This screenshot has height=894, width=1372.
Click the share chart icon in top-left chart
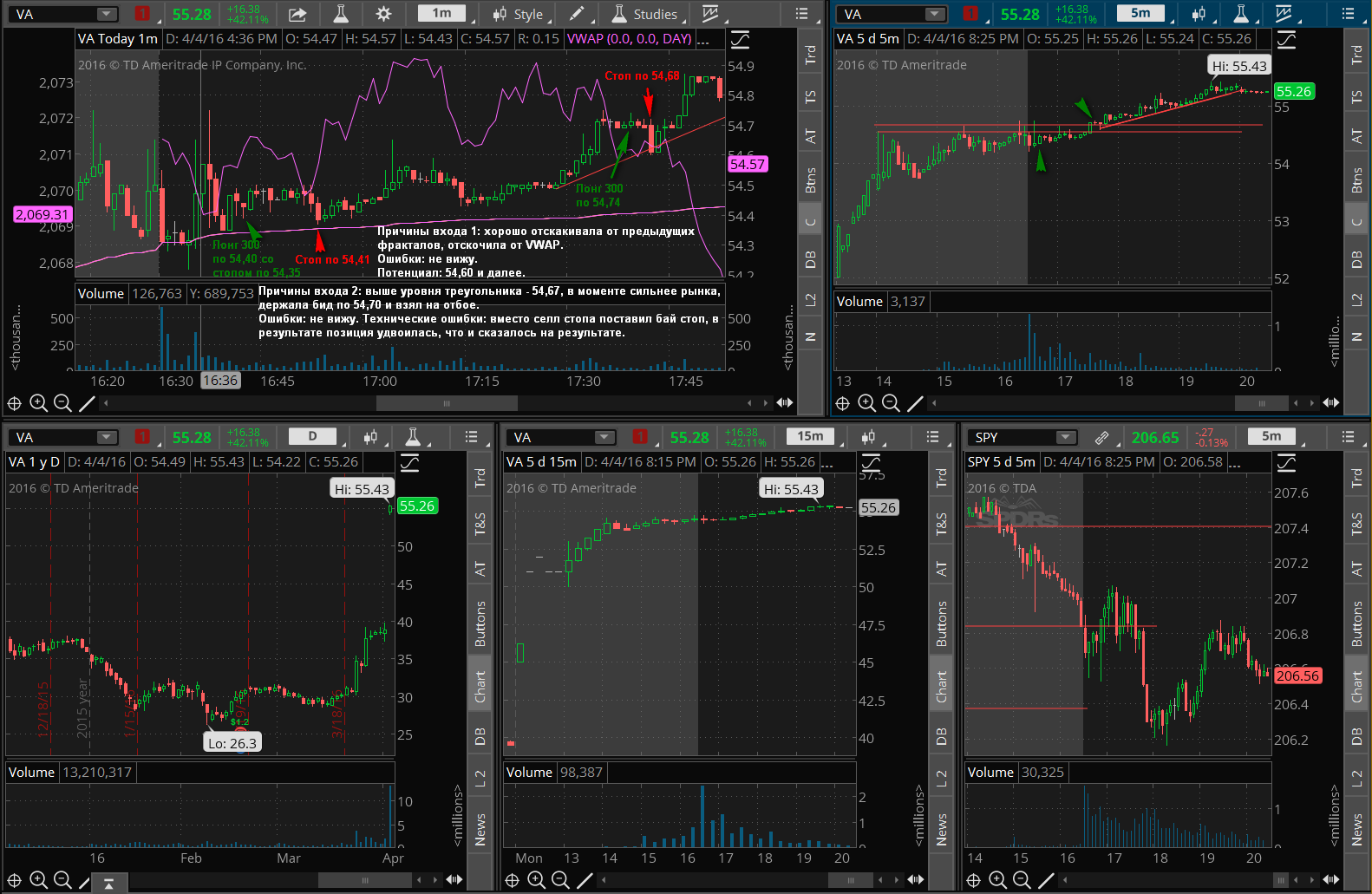297,14
